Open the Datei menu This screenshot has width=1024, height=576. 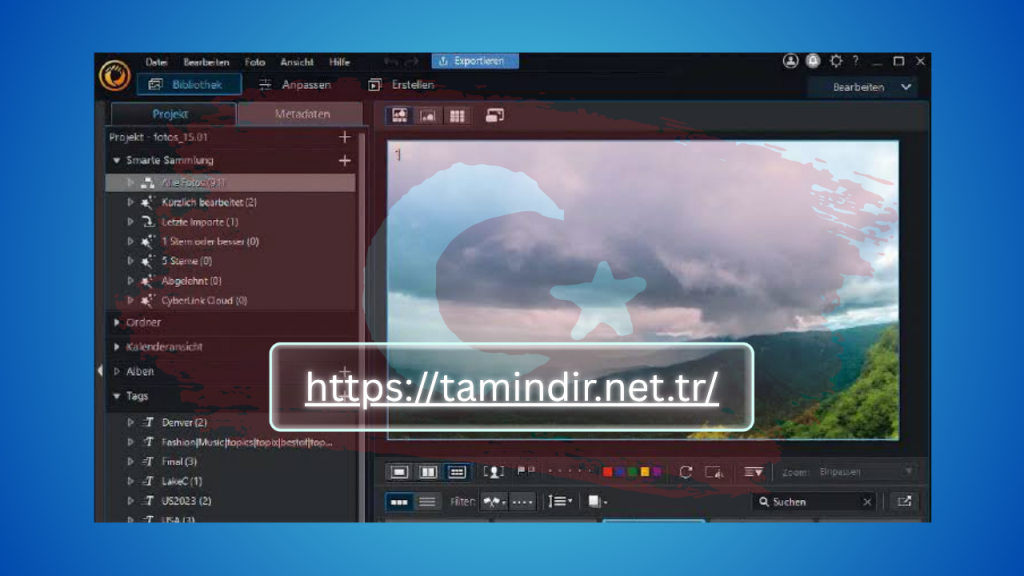coord(156,62)
